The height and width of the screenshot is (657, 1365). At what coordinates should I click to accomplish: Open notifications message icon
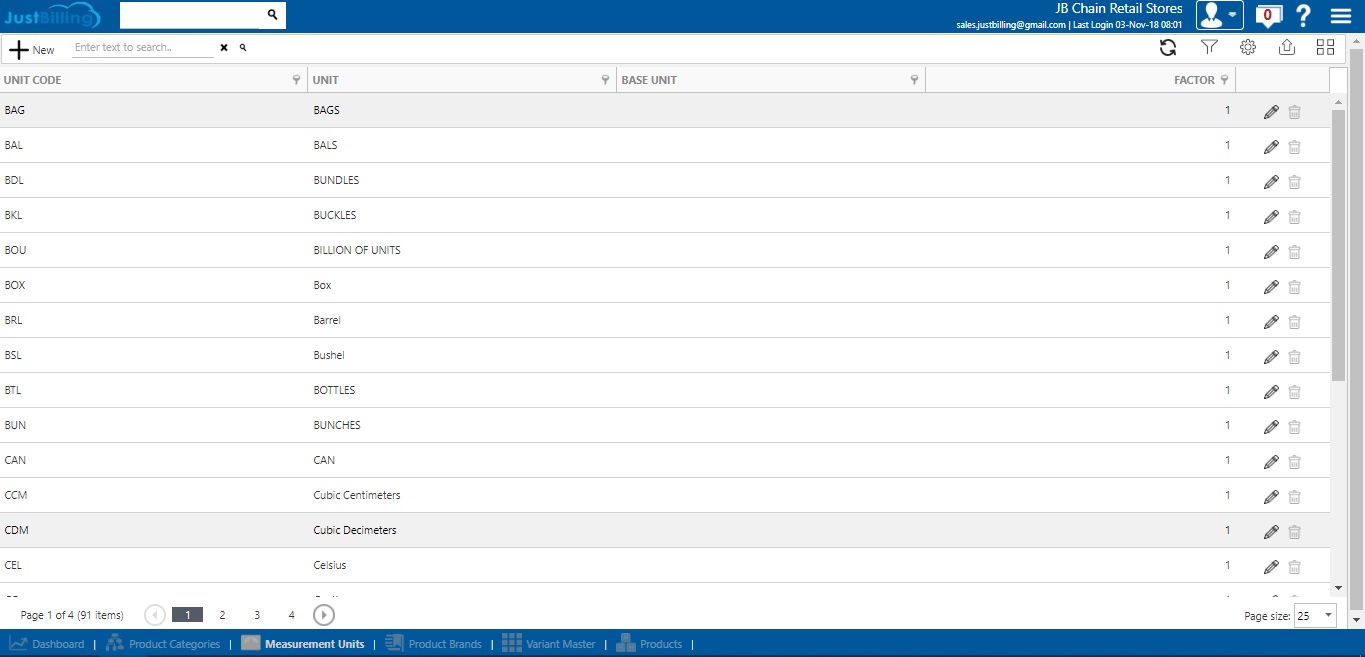click(1268, 15)
